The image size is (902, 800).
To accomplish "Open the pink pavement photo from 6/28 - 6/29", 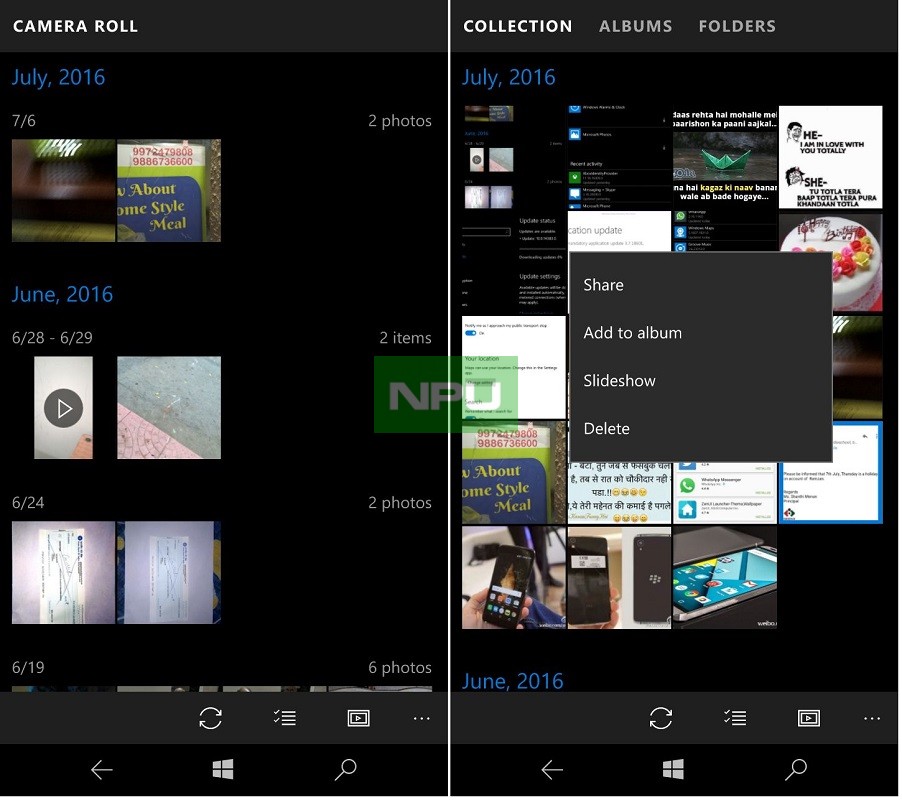I will (x=169, y=408).
